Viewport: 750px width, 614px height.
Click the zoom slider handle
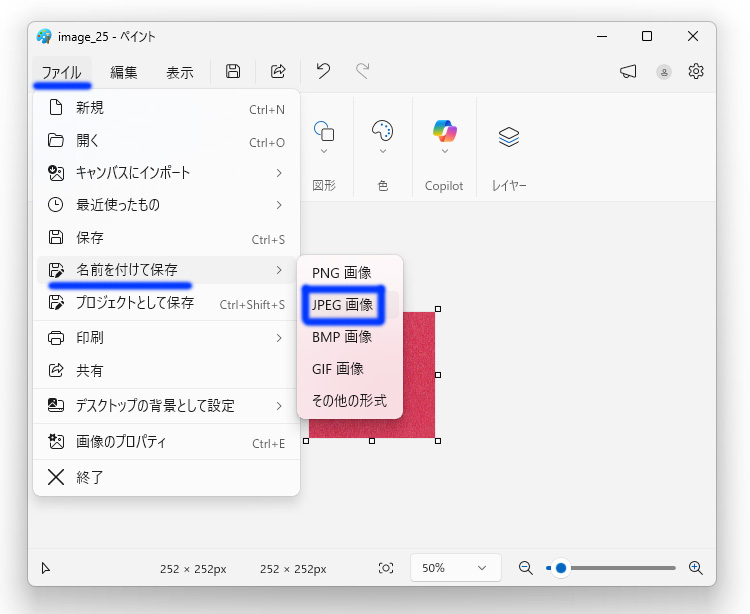coord(561,568)
